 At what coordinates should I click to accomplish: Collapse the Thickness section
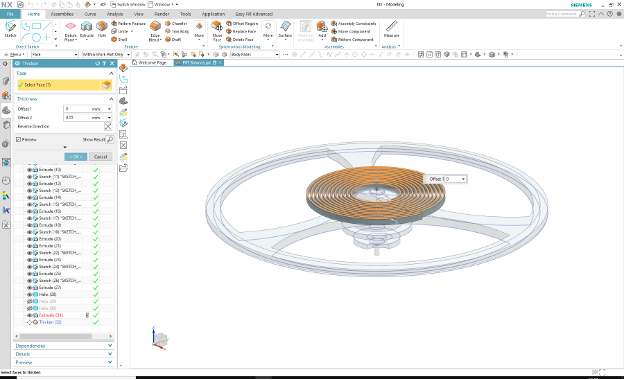[x=111, y=99]
